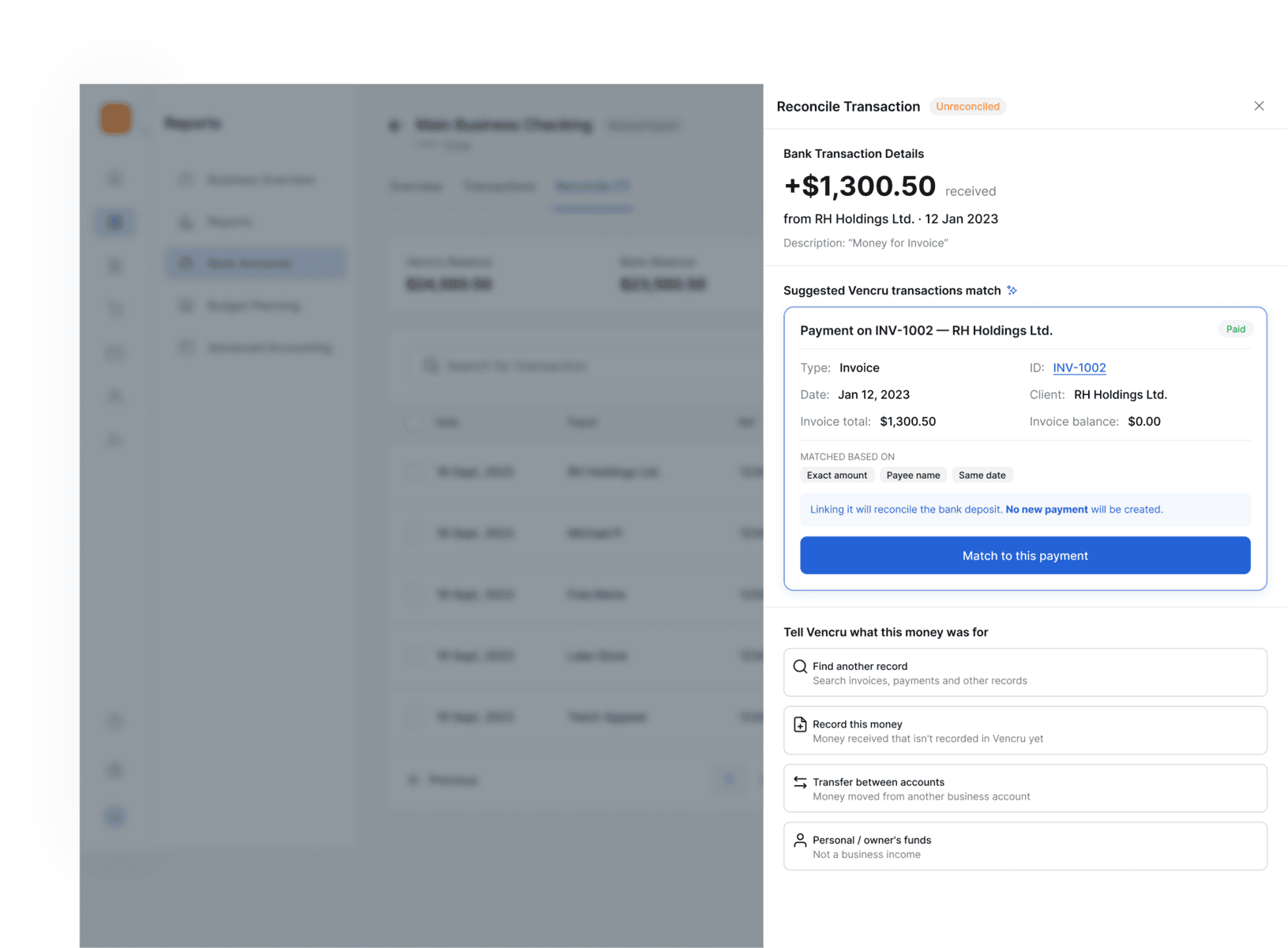The width and height of the screenshot is (1288, 948).
Task: Click the description "Money for Invoice"
Action: [x=866, y=243]
